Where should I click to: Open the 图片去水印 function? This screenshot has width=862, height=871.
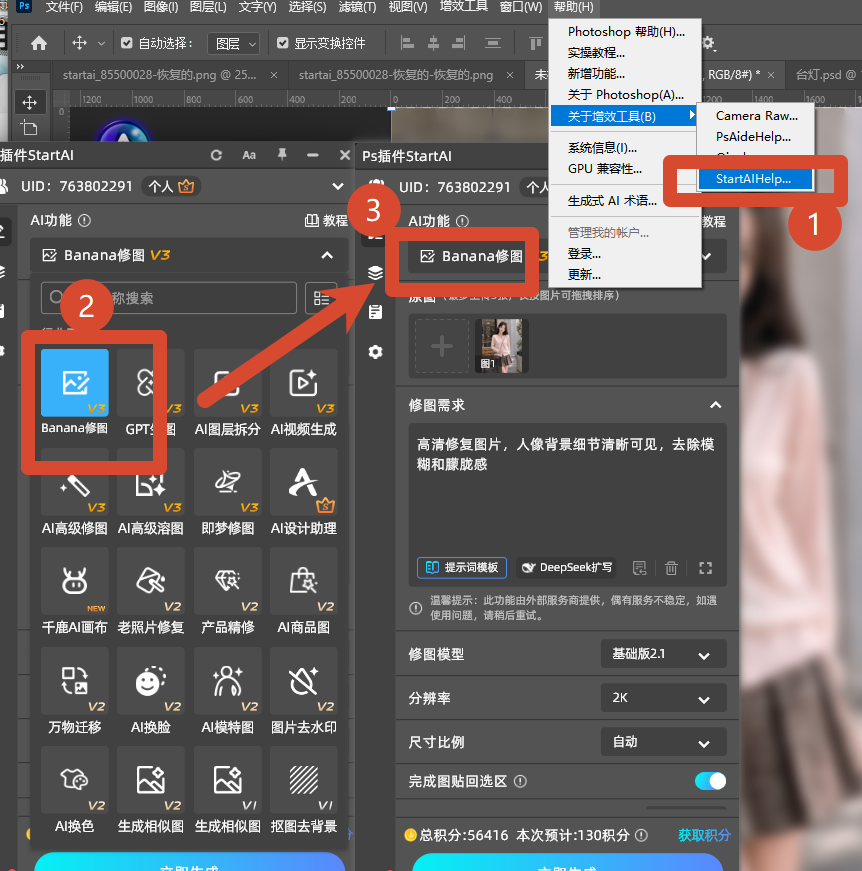tap(303, 692)
